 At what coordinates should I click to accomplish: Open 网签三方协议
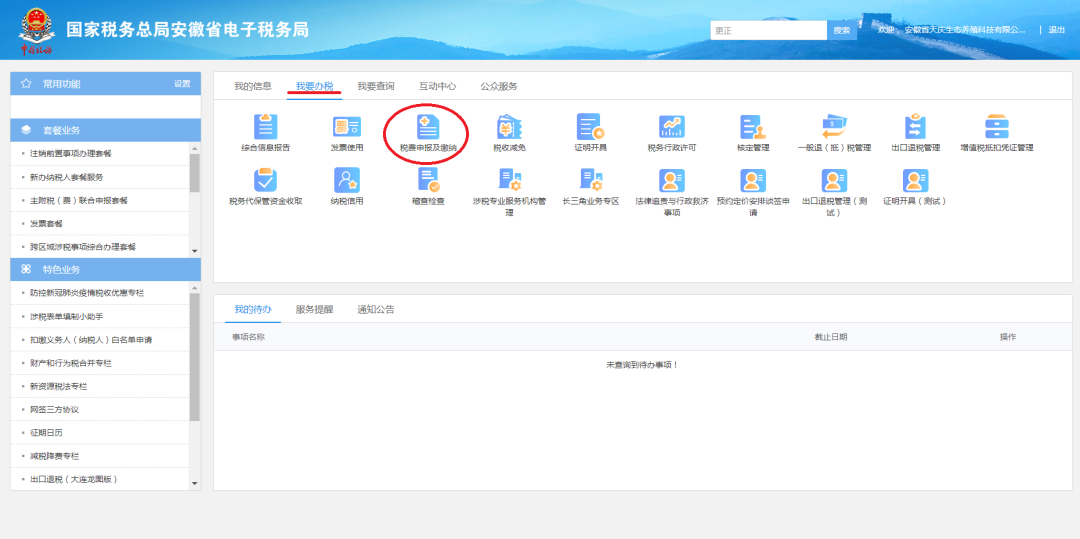(54, 410)
